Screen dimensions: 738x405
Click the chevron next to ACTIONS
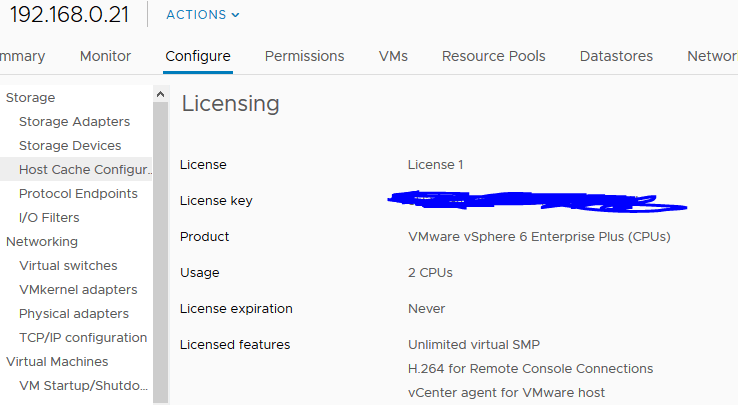(235, 15)
